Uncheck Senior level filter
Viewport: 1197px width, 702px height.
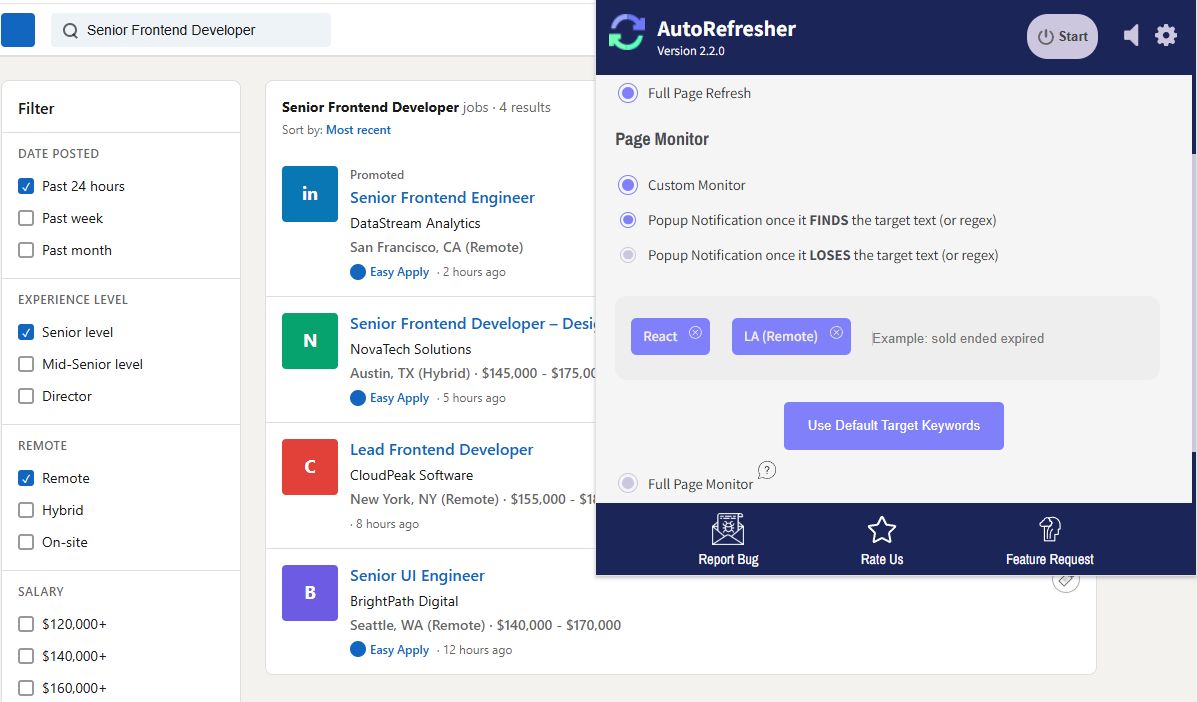[26, 332]
